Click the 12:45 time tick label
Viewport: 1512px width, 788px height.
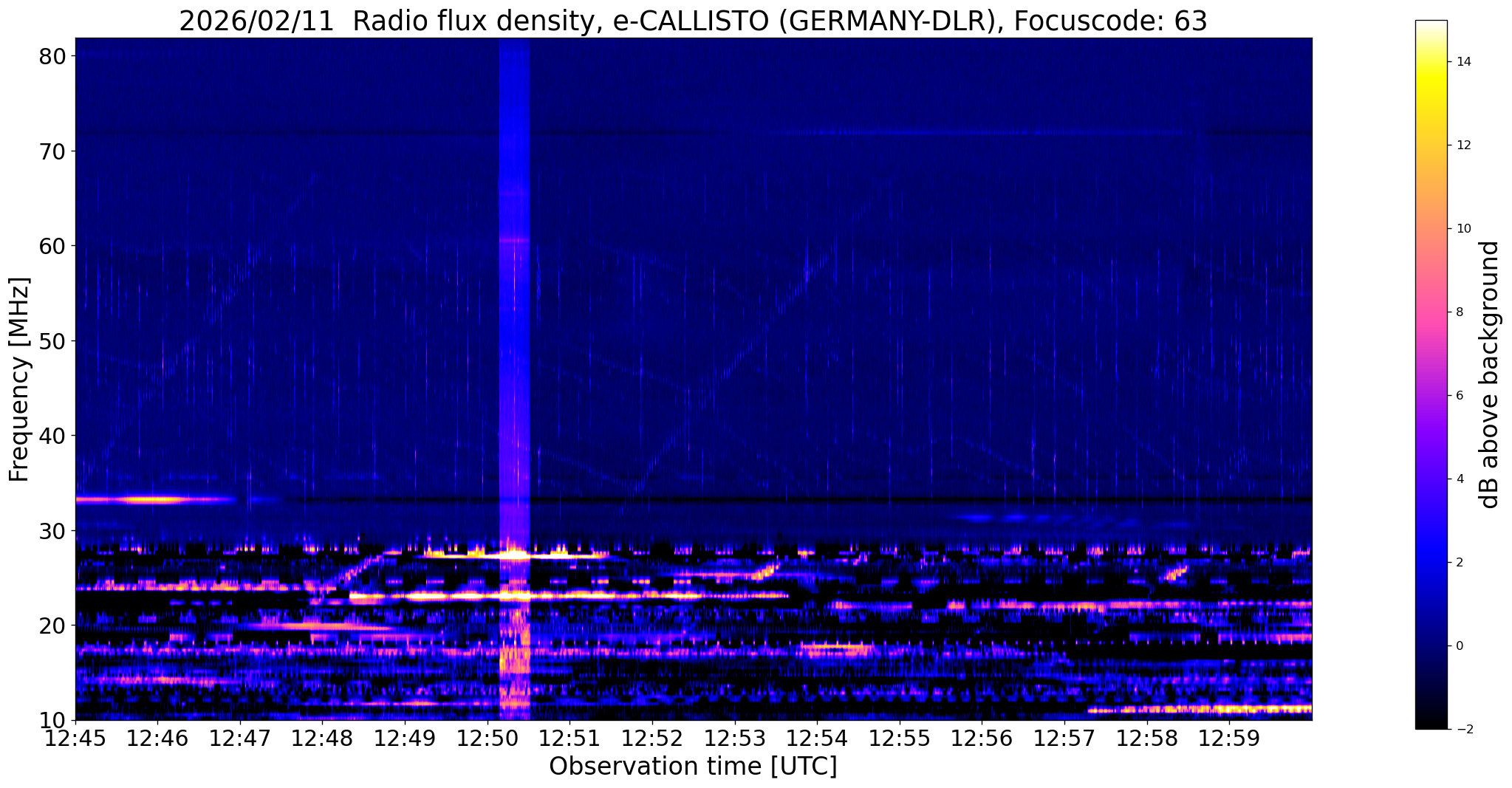click(x=75, y=739)
